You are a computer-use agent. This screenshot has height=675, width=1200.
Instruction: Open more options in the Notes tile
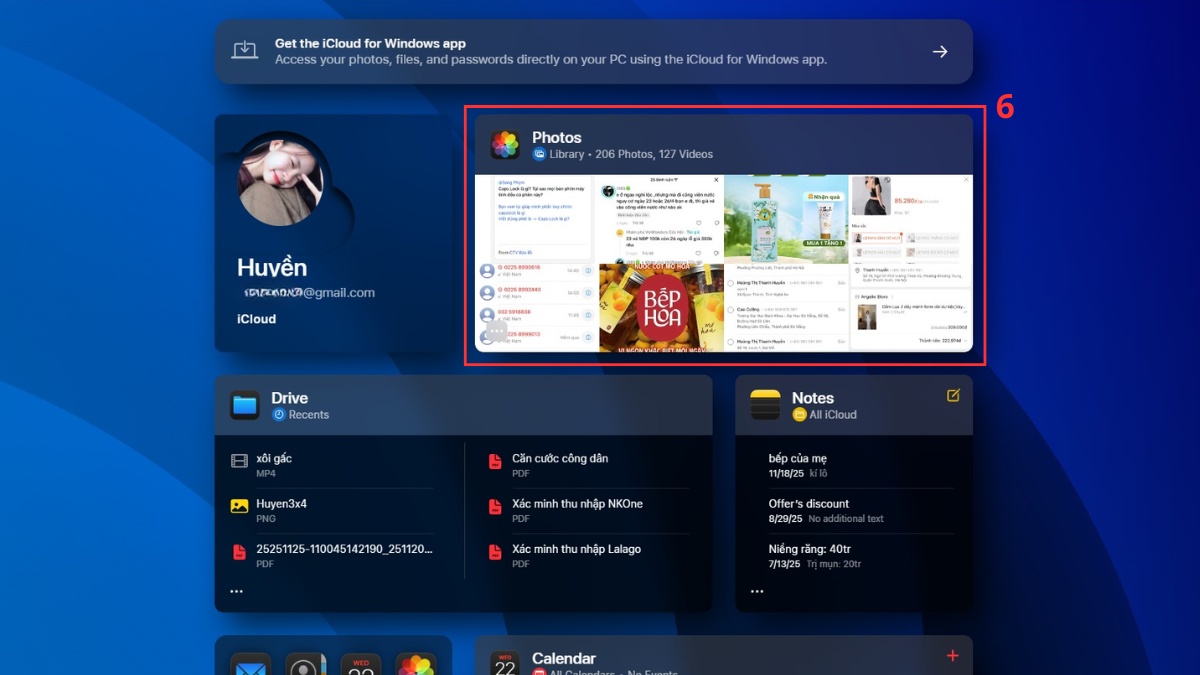click(756, 591)
